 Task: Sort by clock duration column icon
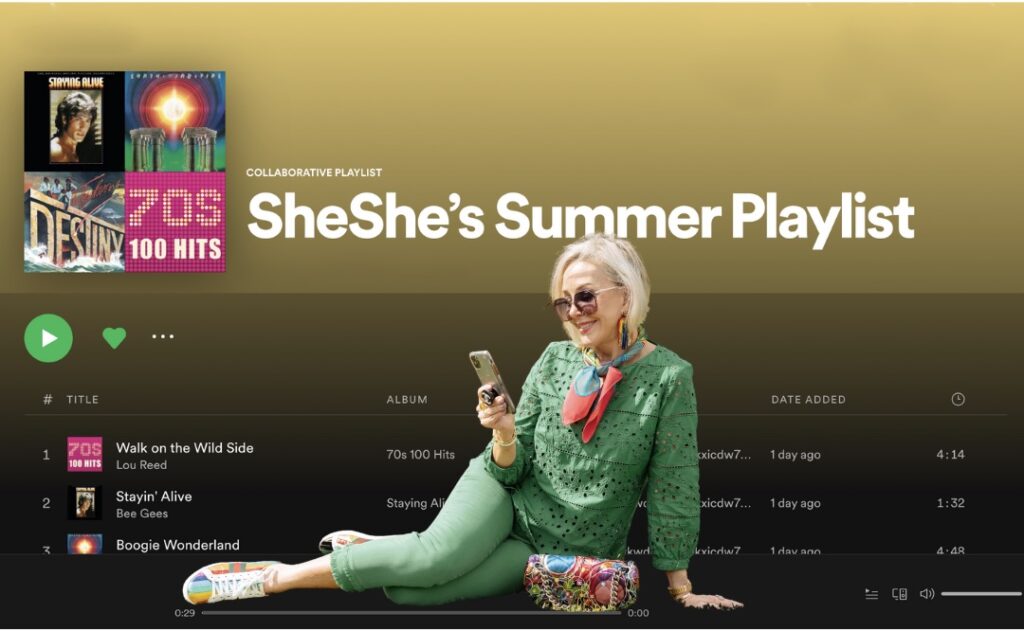[957, 399]
